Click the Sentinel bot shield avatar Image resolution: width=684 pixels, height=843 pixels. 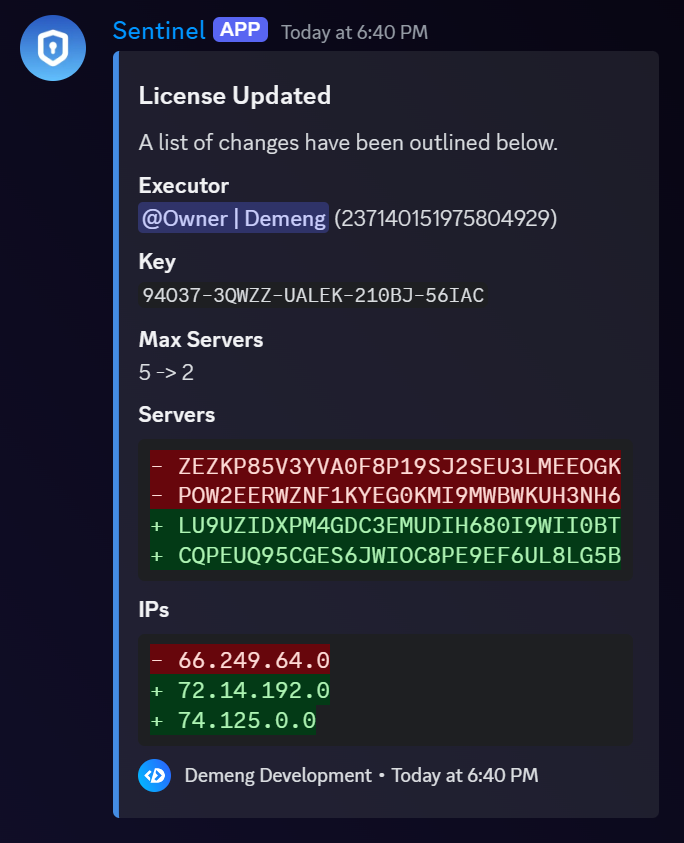[52, 48]
